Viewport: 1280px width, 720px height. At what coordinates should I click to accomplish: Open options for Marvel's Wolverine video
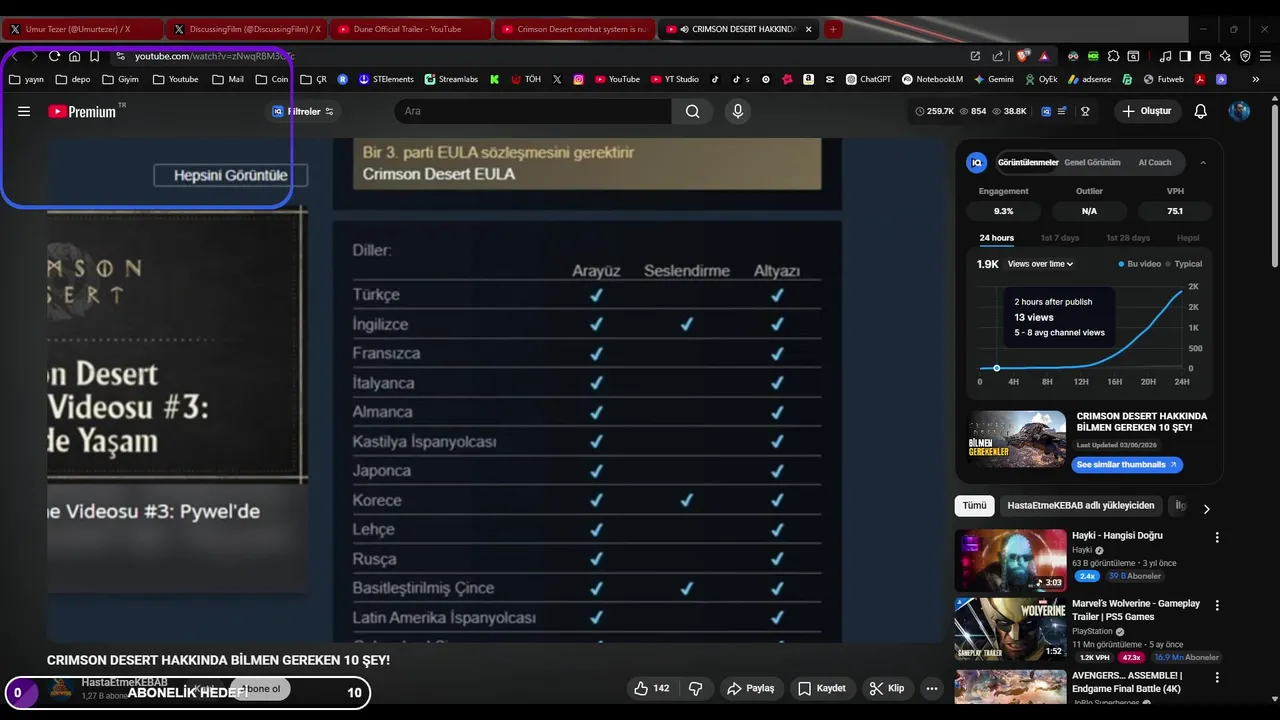(x=1217, y=606)
